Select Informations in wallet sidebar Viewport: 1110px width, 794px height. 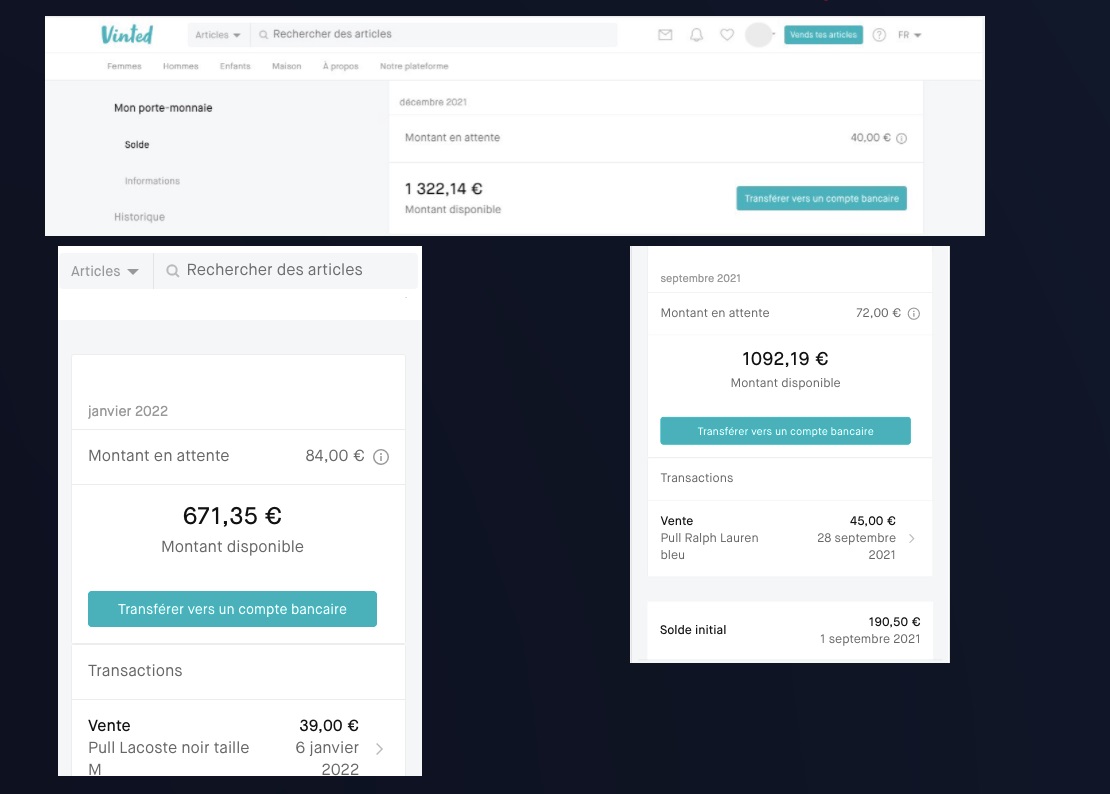click(152, 181)
